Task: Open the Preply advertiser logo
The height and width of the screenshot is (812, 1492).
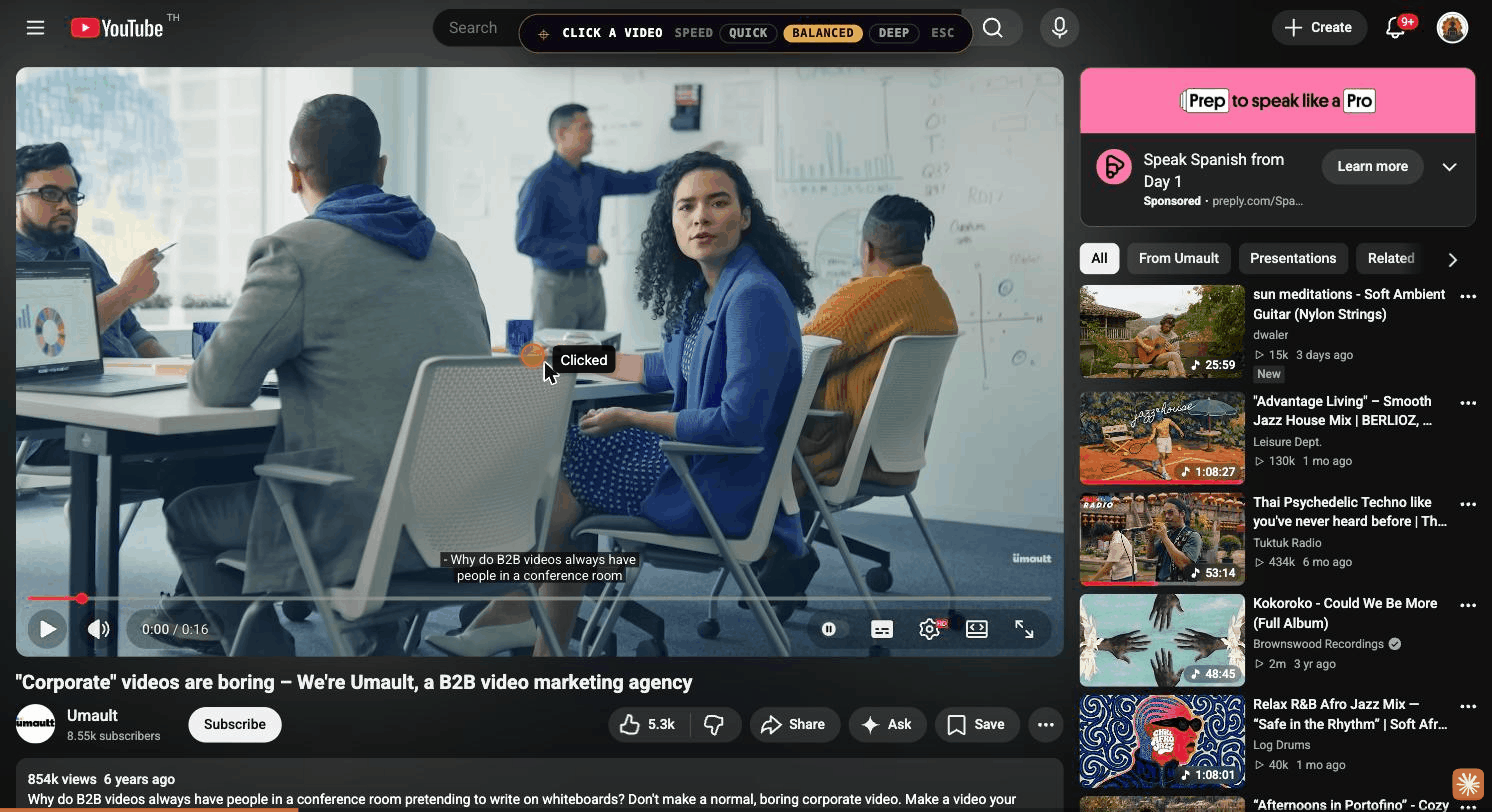Action: tap(1114, 166)
